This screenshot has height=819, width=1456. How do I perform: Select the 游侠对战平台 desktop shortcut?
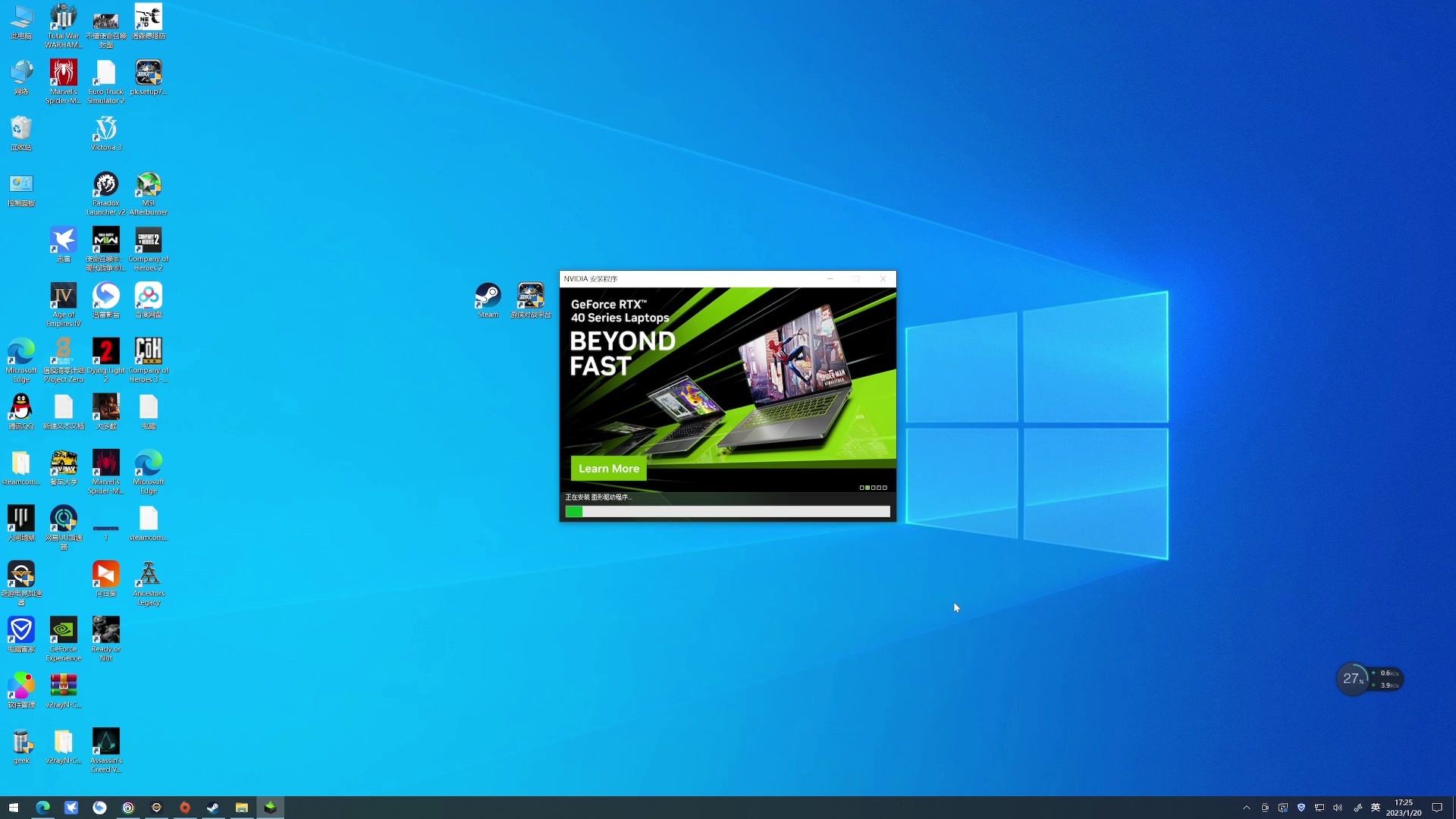pos(531,300)
